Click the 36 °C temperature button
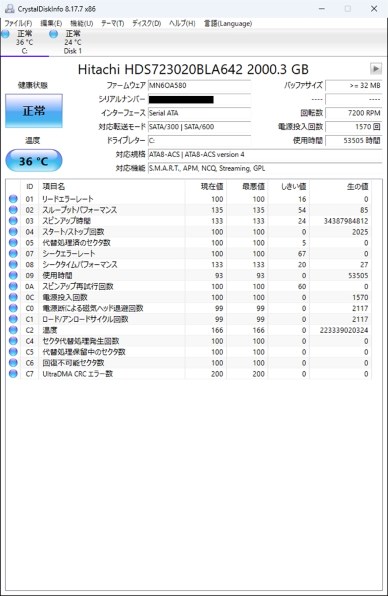 point(34,161)
